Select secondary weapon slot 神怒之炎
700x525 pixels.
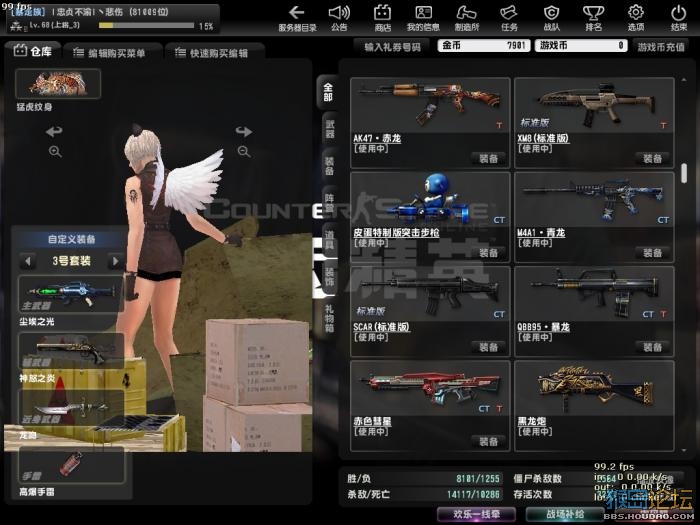71,351
